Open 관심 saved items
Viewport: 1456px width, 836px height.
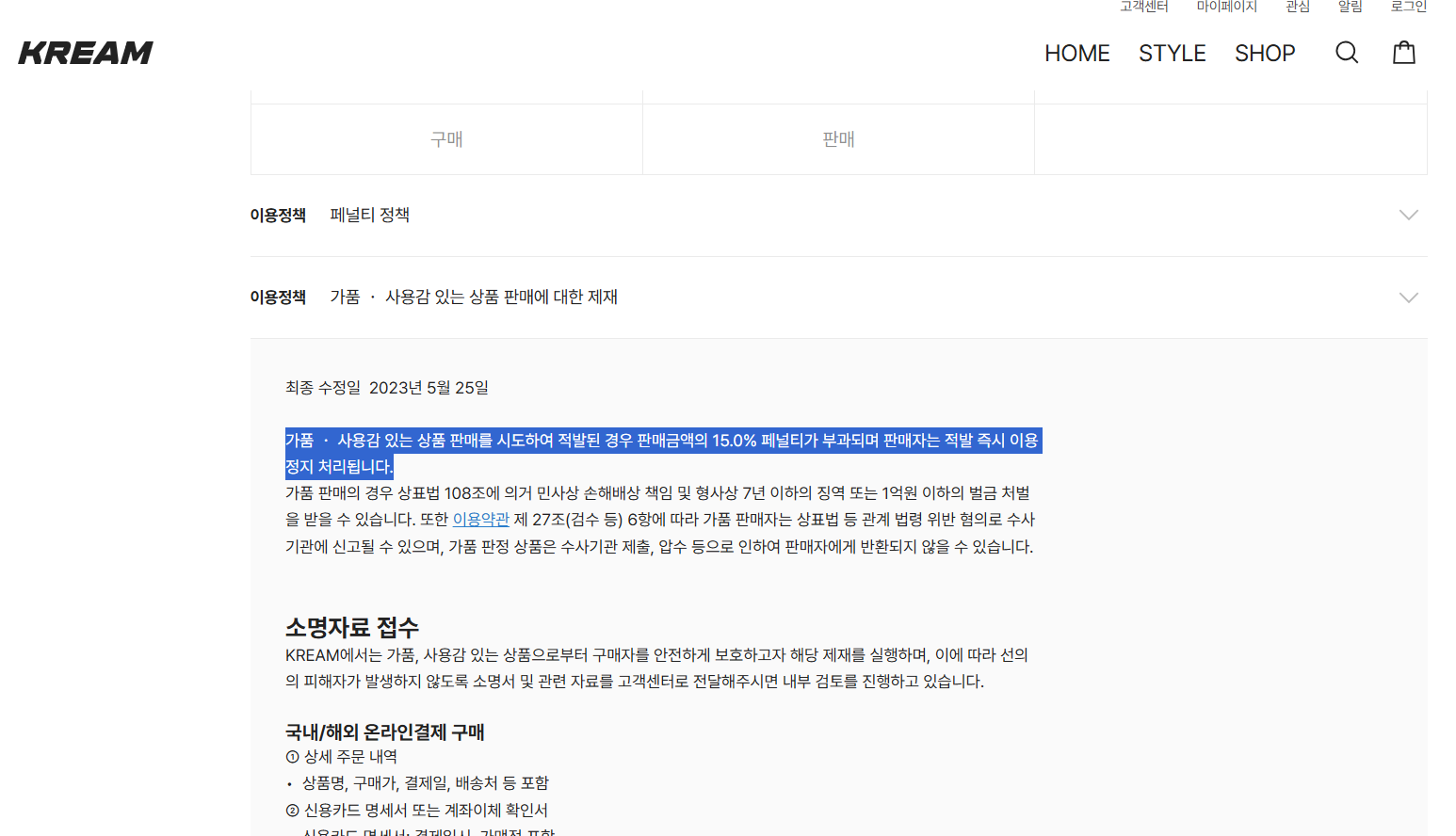[1297, 7]
